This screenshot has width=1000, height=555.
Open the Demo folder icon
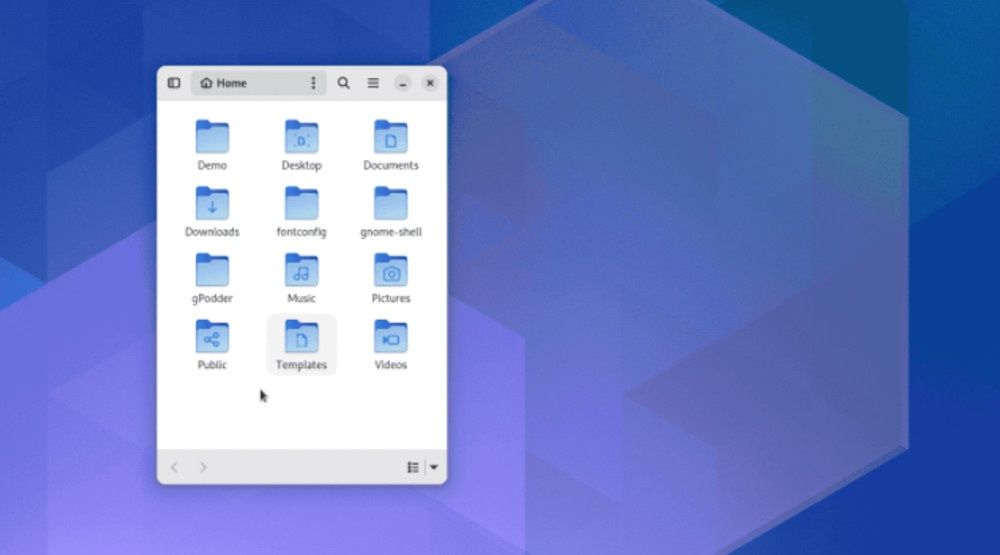[212, 137]
